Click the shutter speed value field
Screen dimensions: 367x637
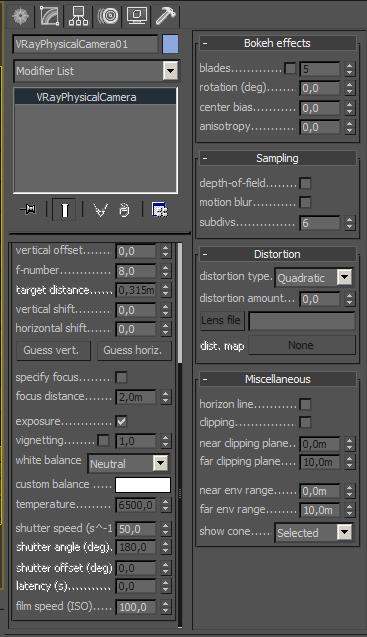(136, 529)
